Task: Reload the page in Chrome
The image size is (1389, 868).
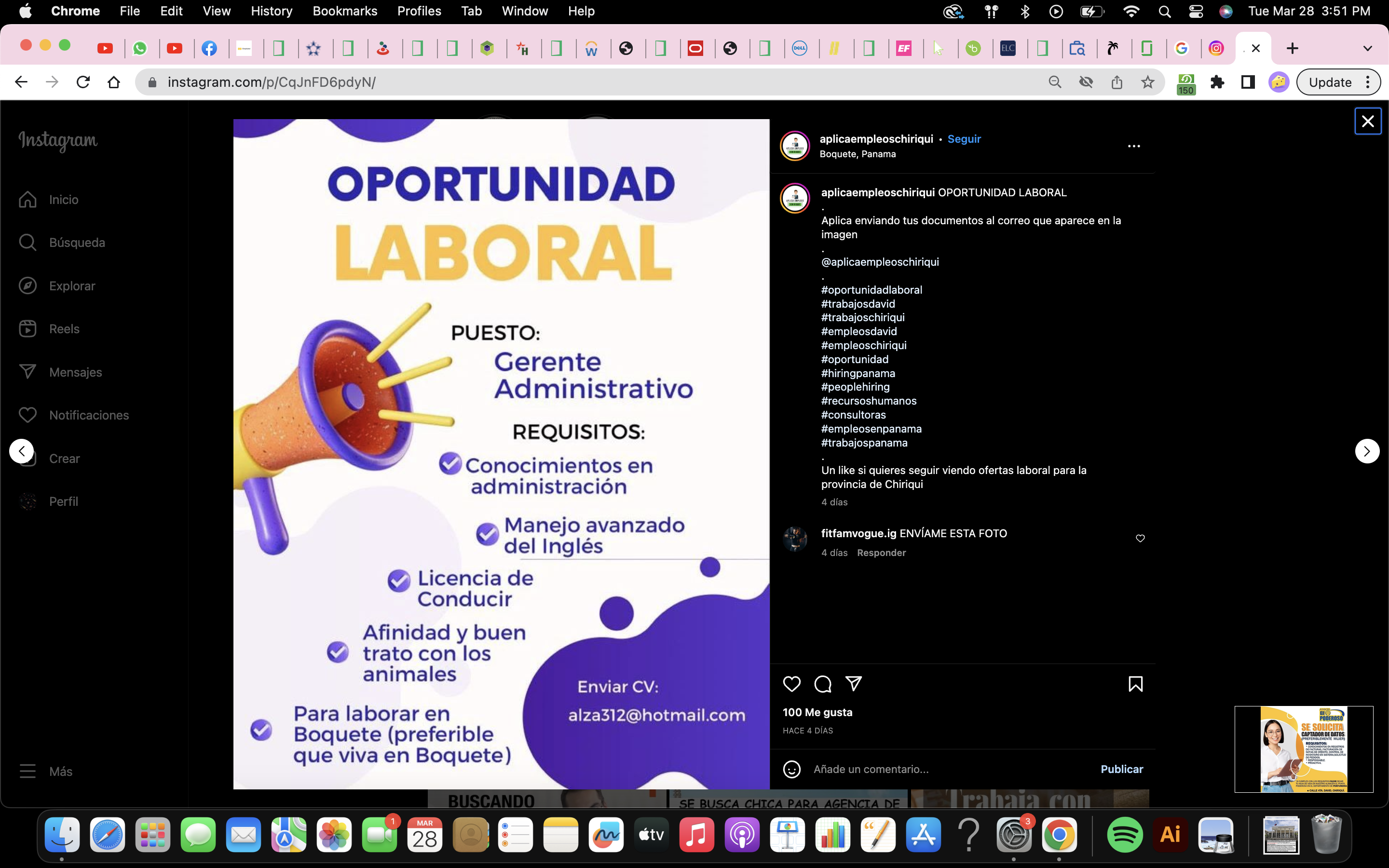Action: (83, 82)
